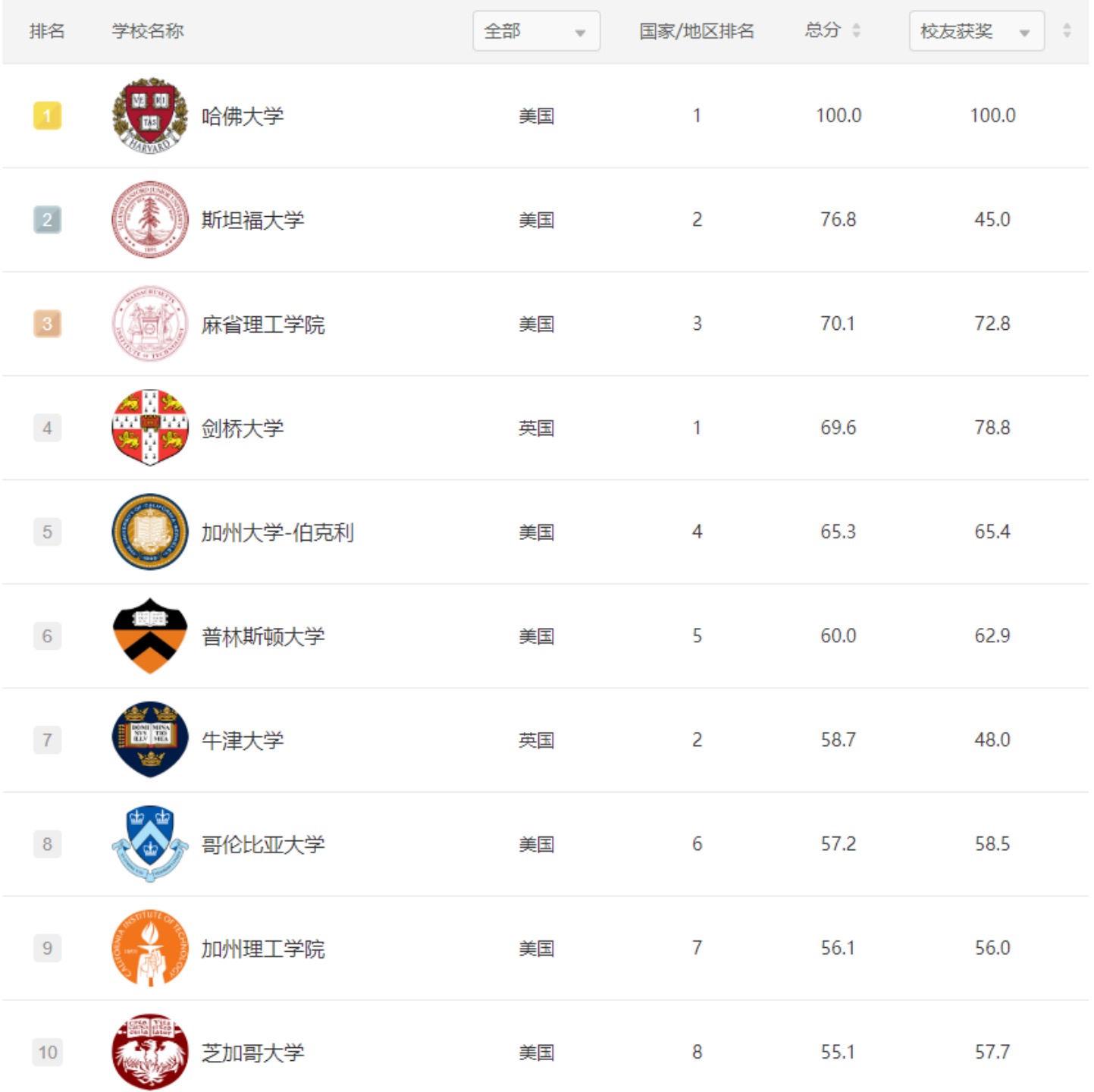Viewport: 1094px width, 1092px height.
Task: Open the 牛津大学 university page link
Action: coord(241,740)
